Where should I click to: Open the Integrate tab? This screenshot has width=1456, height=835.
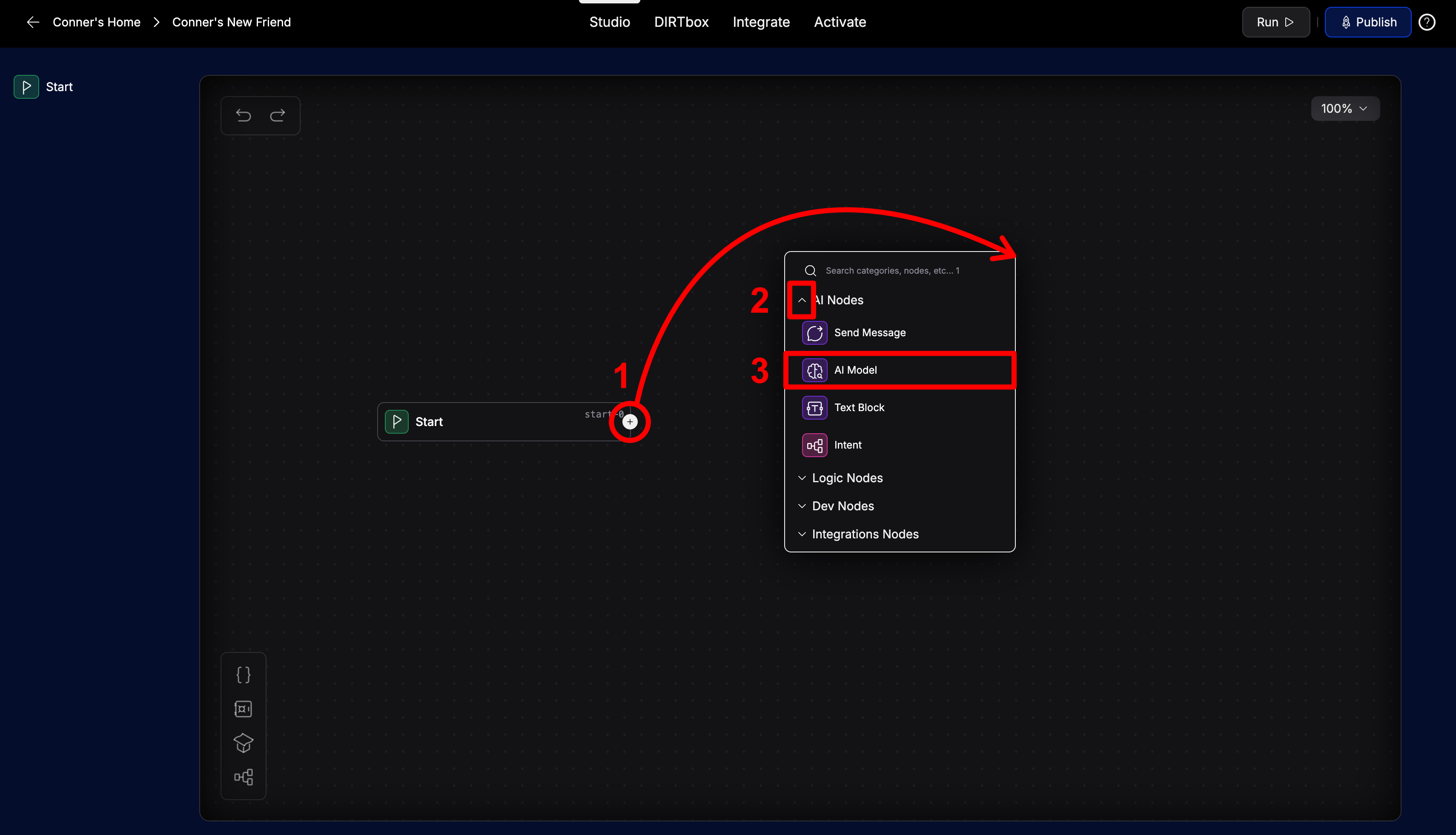[761, 22]
